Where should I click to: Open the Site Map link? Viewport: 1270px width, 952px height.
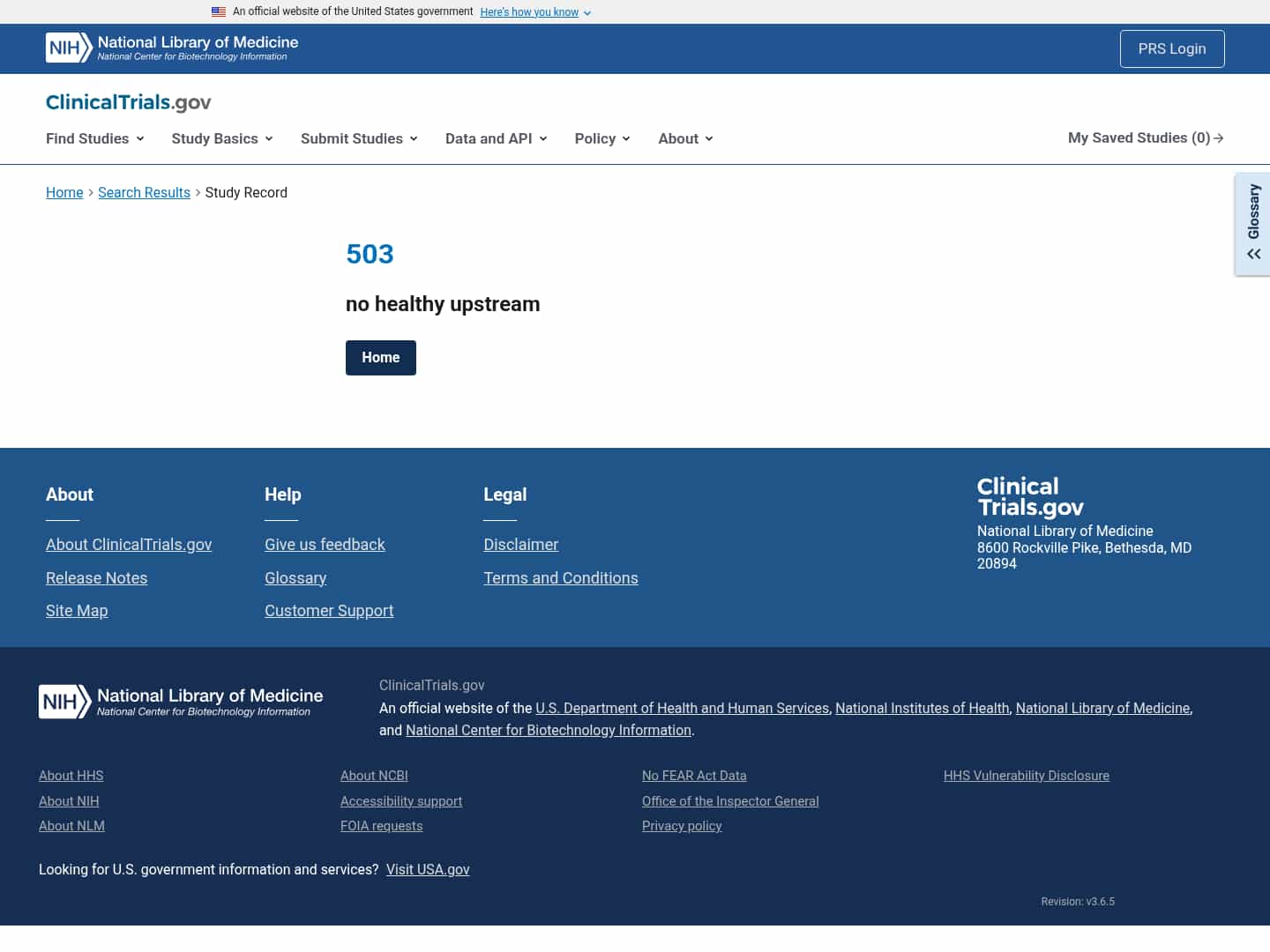[x=77, y=611]
